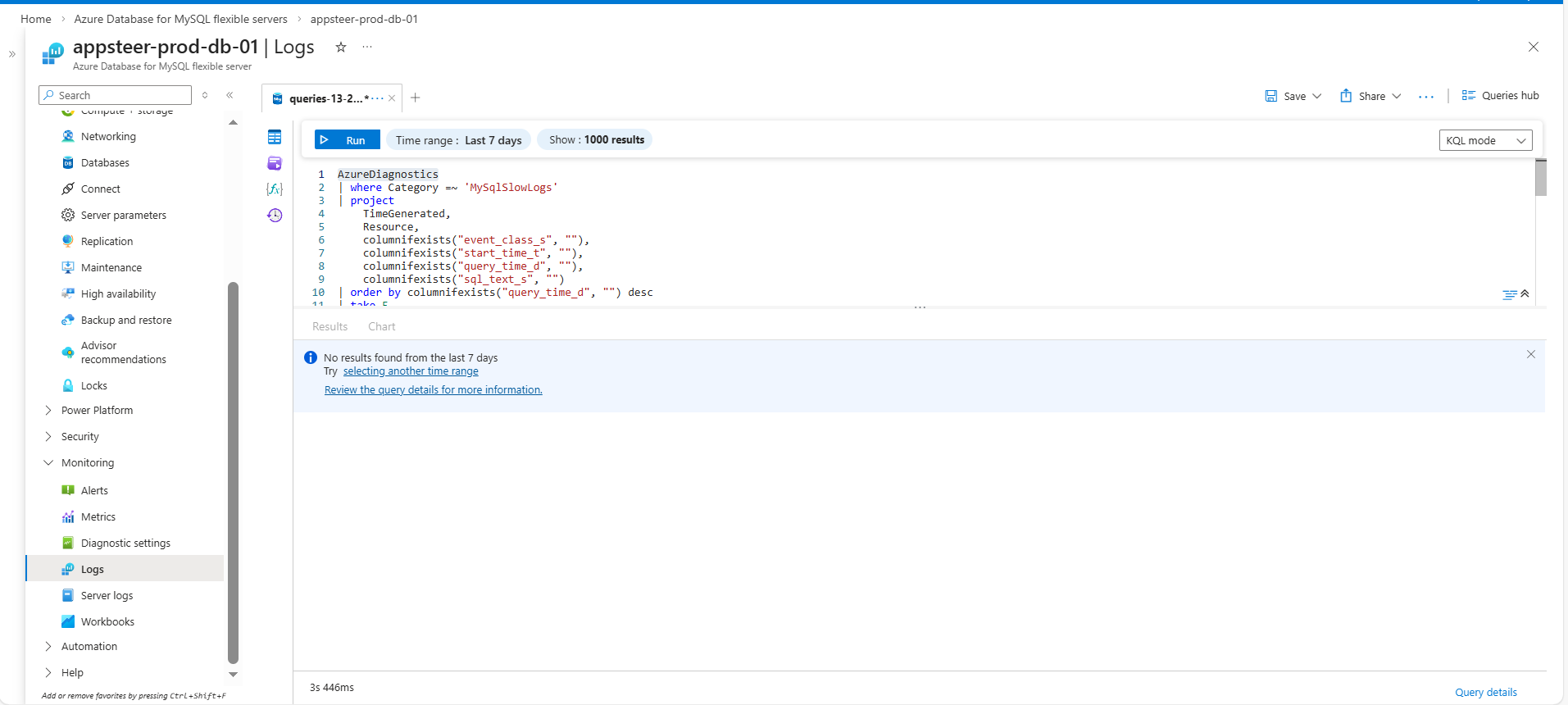Screen dimensions: 1568x705
Task: Click the sidebar scroll down arrow
Action: 233,675
